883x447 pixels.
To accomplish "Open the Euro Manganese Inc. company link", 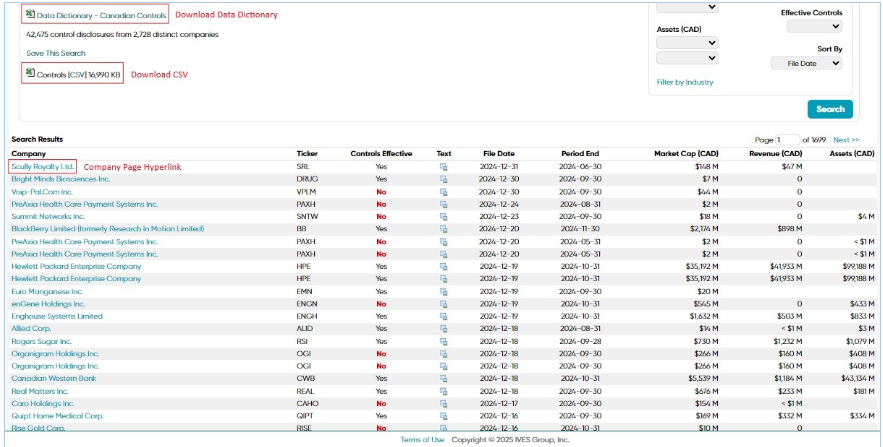I will (x=47, y=292).
